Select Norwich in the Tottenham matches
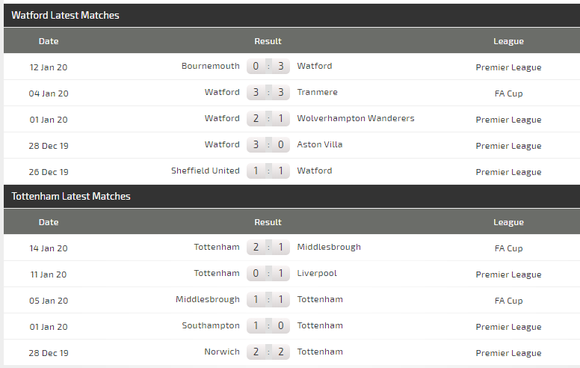The image size is (580, 368). [222, 352]
